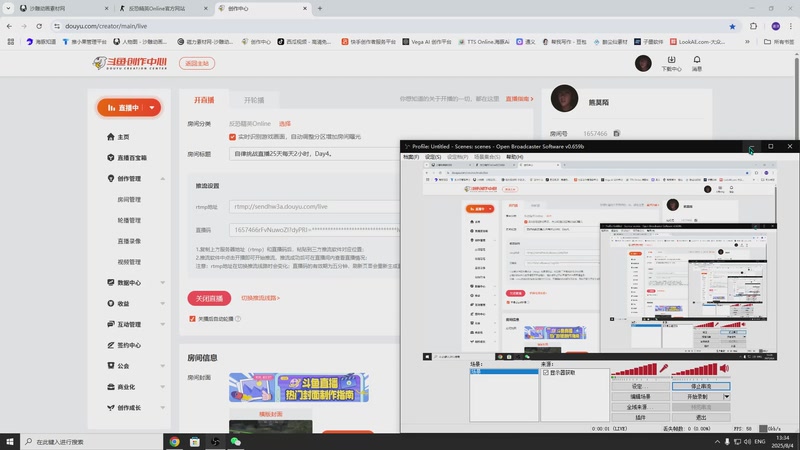Open 消息 notifications bell

coord(696,63)
